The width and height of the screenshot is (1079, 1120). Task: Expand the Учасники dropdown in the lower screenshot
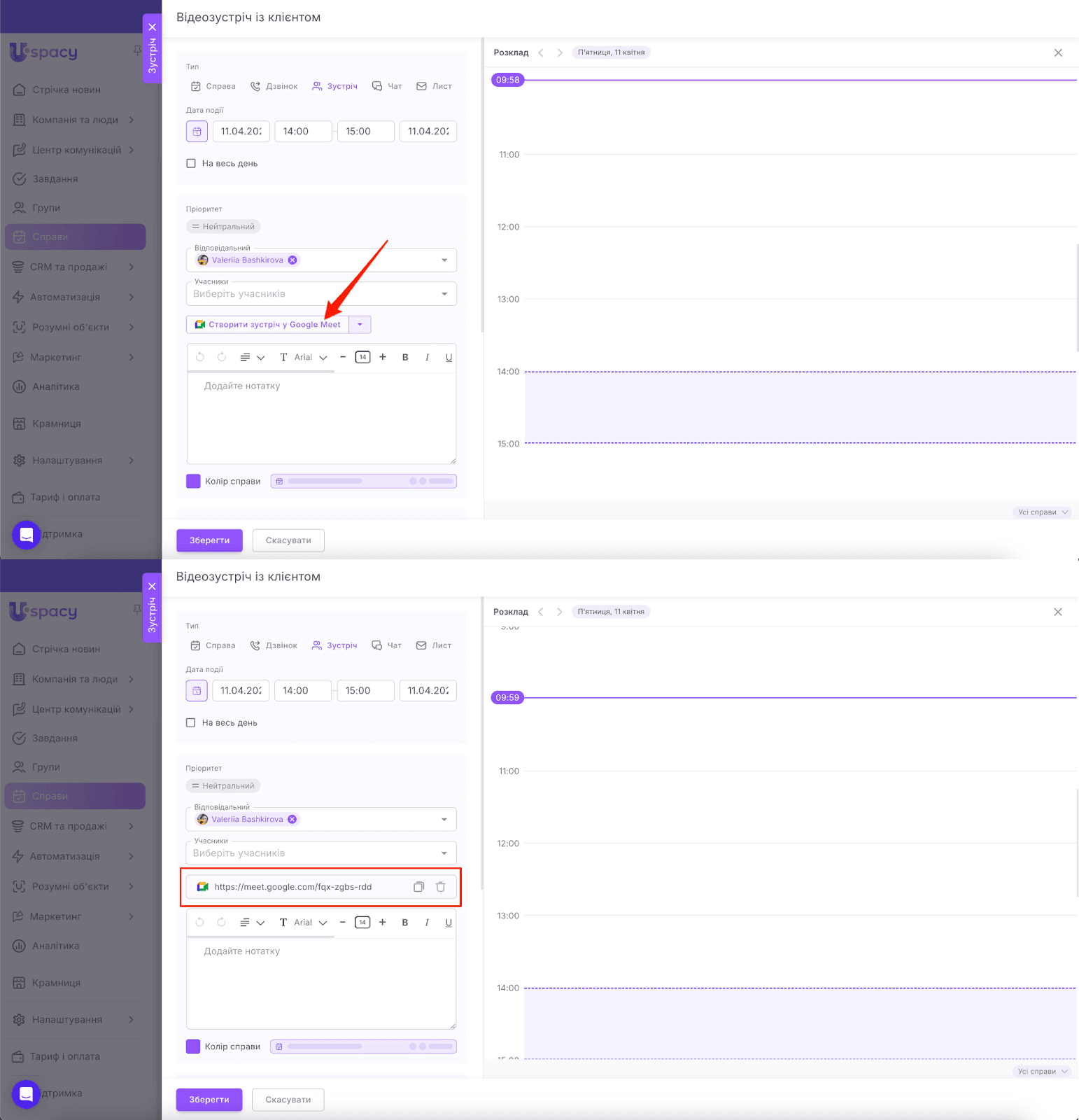(x=444, y=853)
